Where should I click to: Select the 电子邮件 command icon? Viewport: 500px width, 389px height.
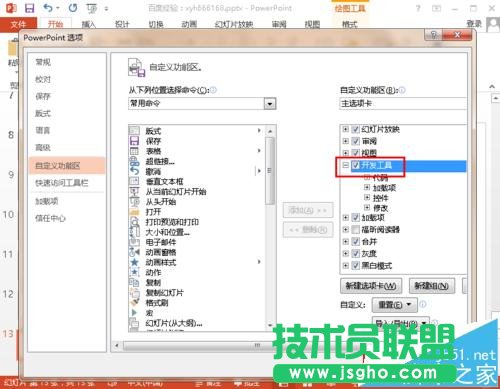coord(134,242)
